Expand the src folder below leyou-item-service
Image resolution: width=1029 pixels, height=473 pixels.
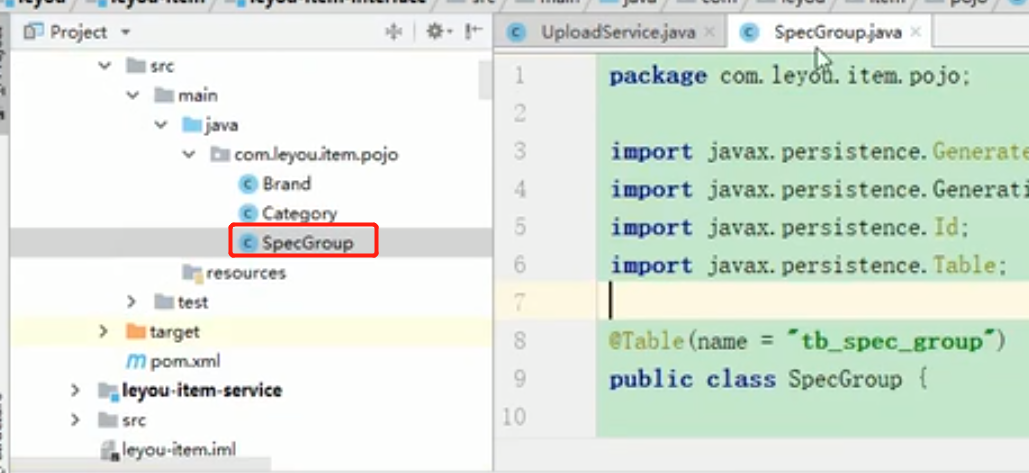(75, 420)
